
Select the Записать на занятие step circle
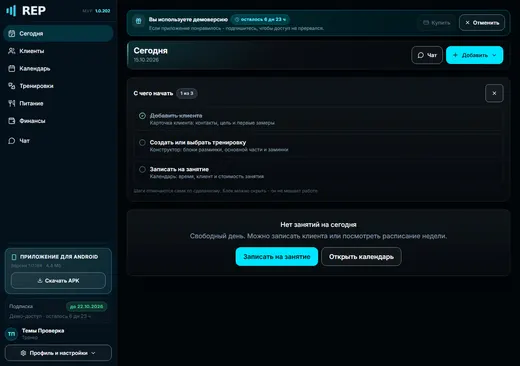coord(142,169)
